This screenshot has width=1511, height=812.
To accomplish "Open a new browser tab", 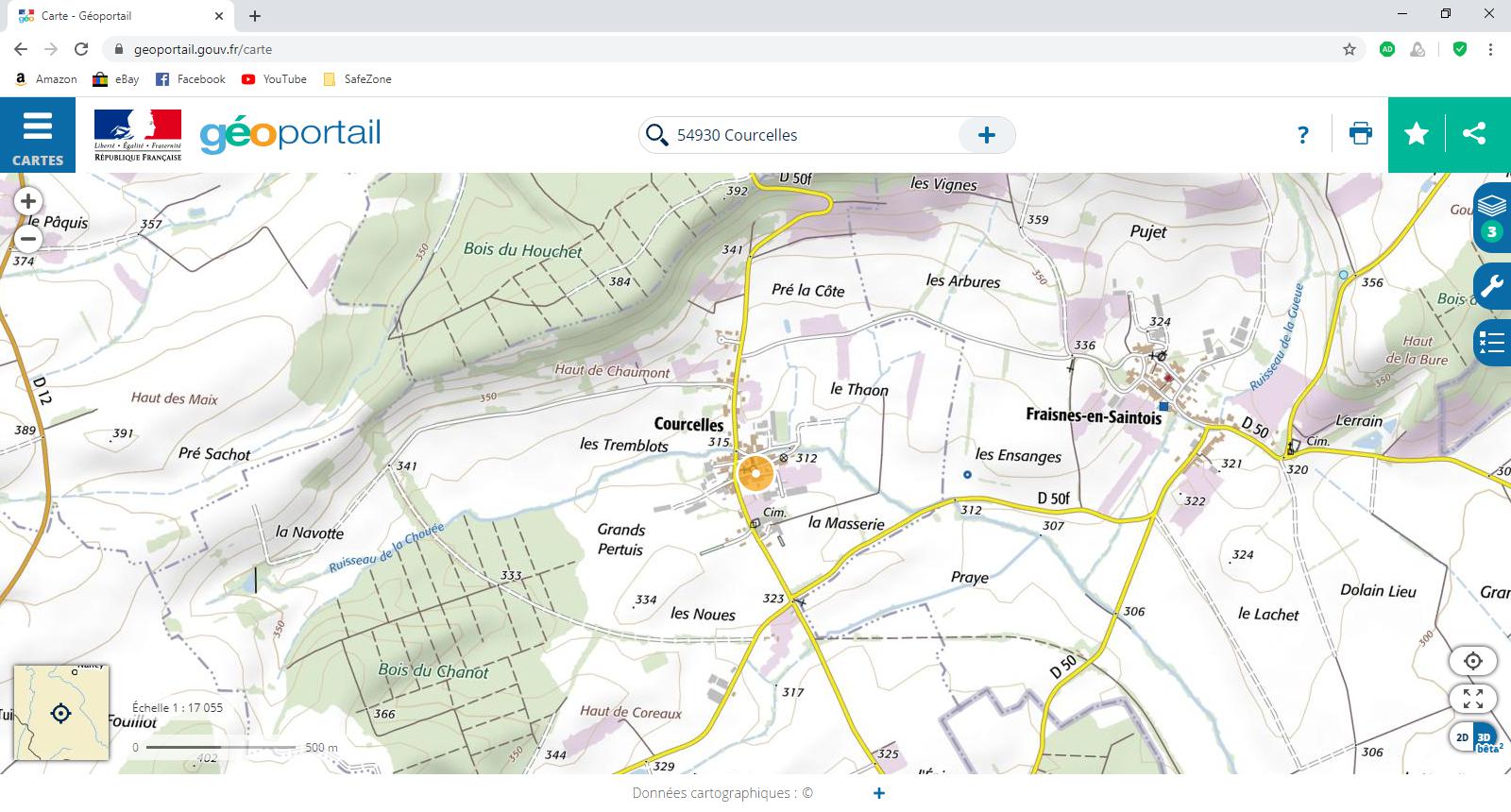I will pyautogui.click(x=255, y=16).
